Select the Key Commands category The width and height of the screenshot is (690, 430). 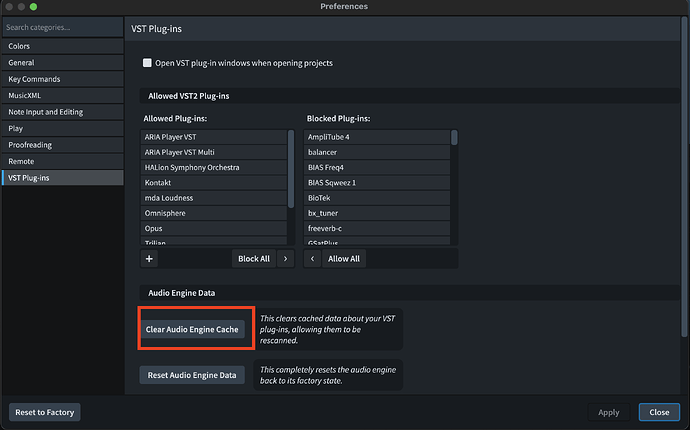34,79
